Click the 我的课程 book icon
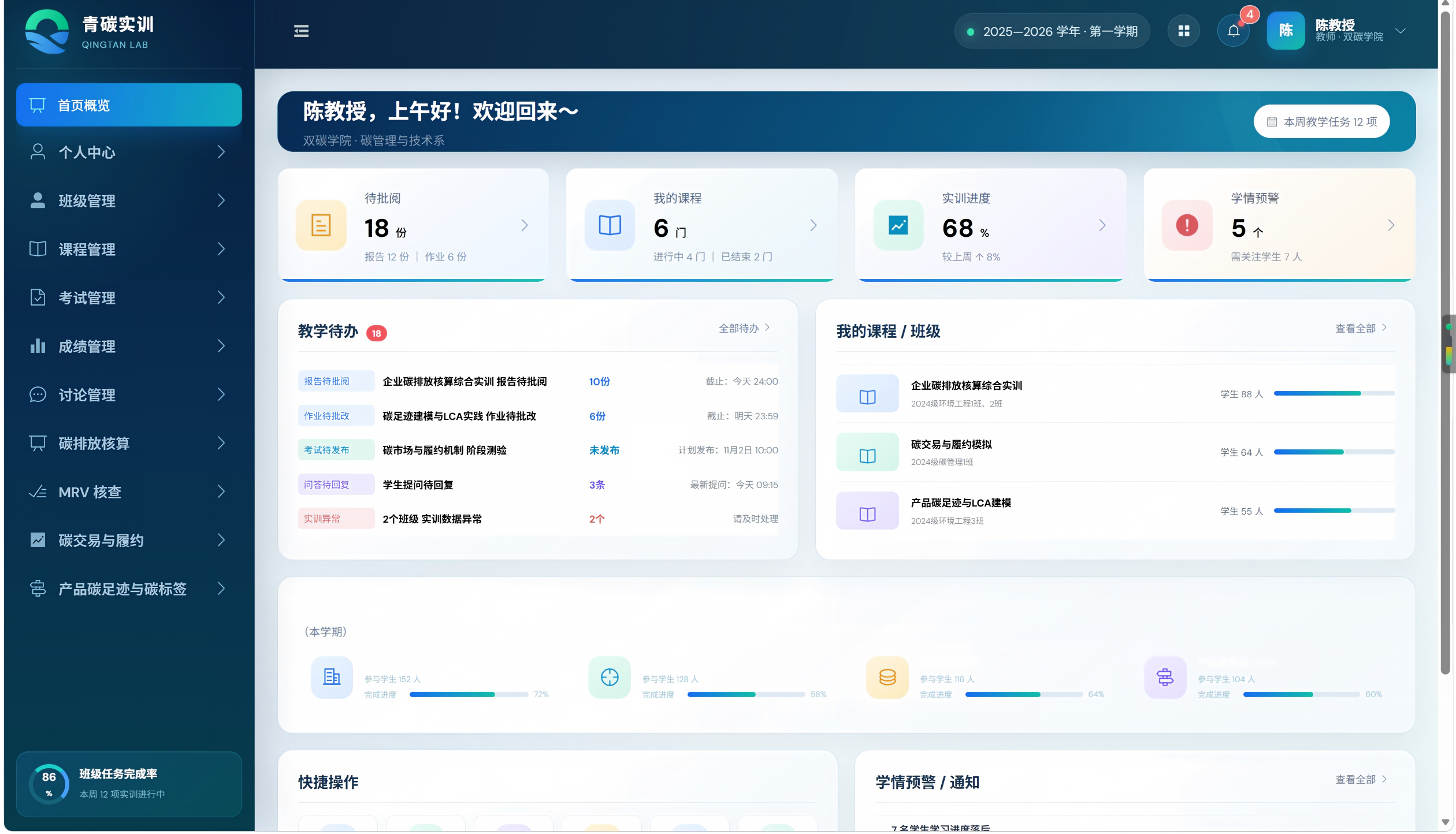Viewport: 1456px width, 834px height. tap(610, 225)
